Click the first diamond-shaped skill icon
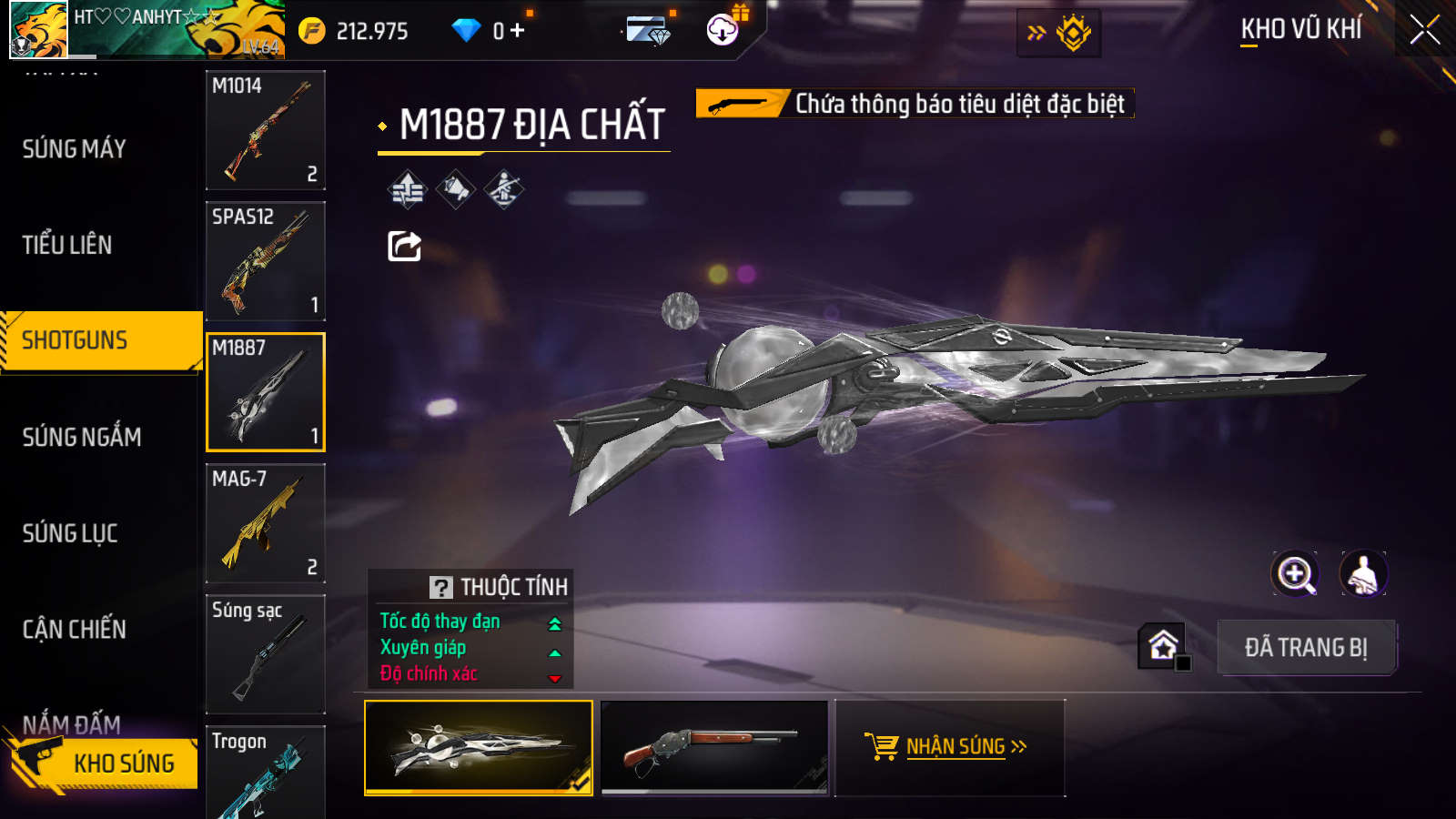Image resolution: width=1456 pixels, height=819 pixels. (407, 190)
